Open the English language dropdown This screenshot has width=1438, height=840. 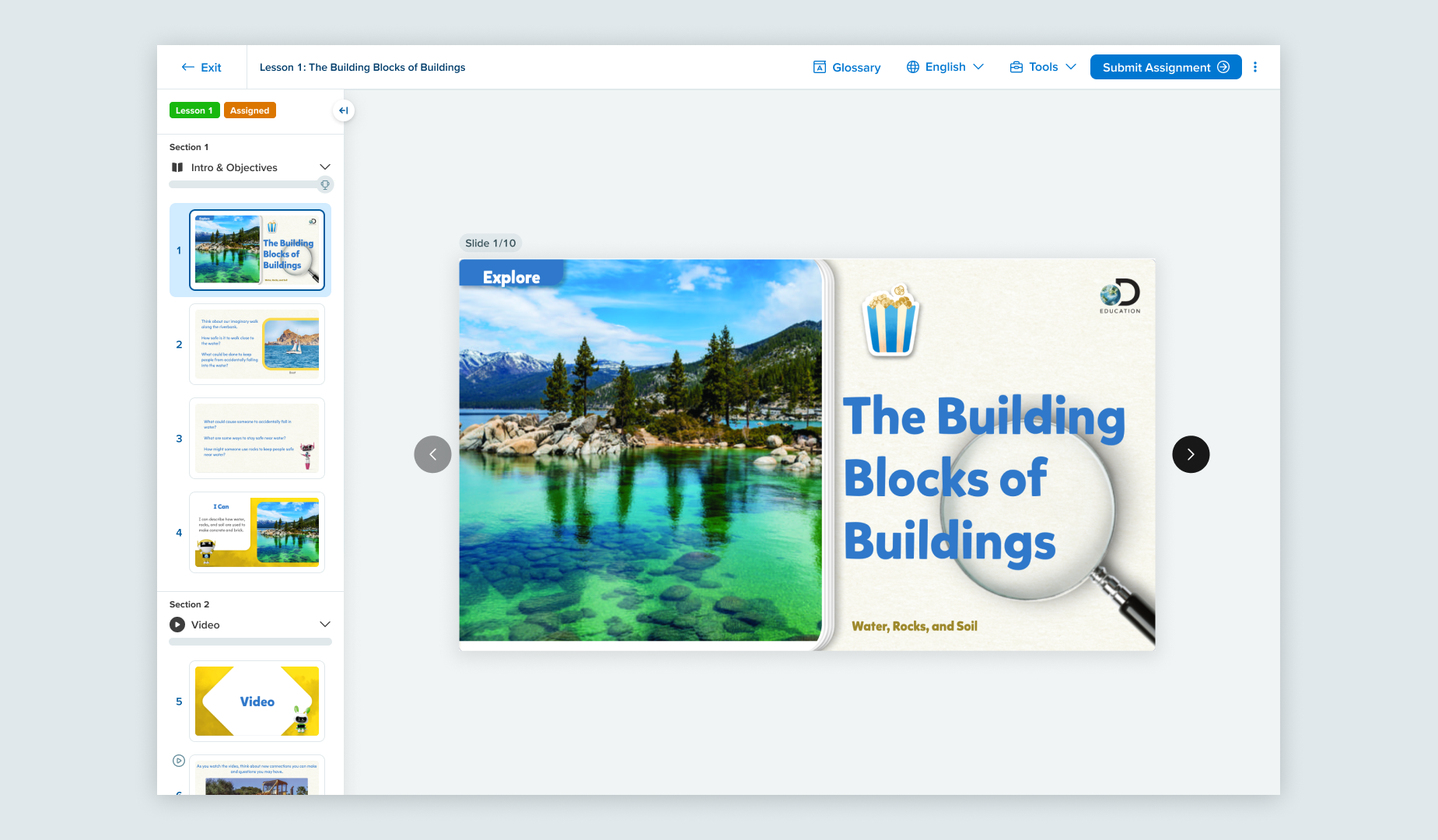click(x=945, y=67)
